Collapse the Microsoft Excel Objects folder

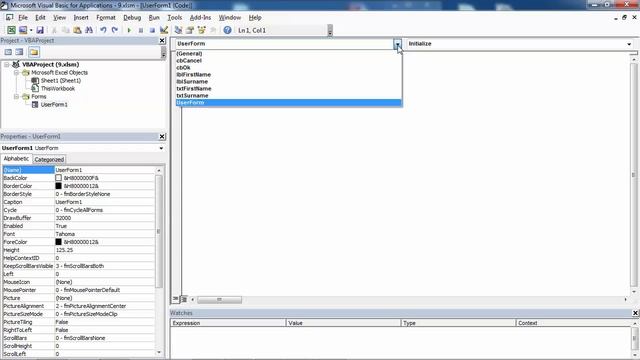(x=16, y=72)
